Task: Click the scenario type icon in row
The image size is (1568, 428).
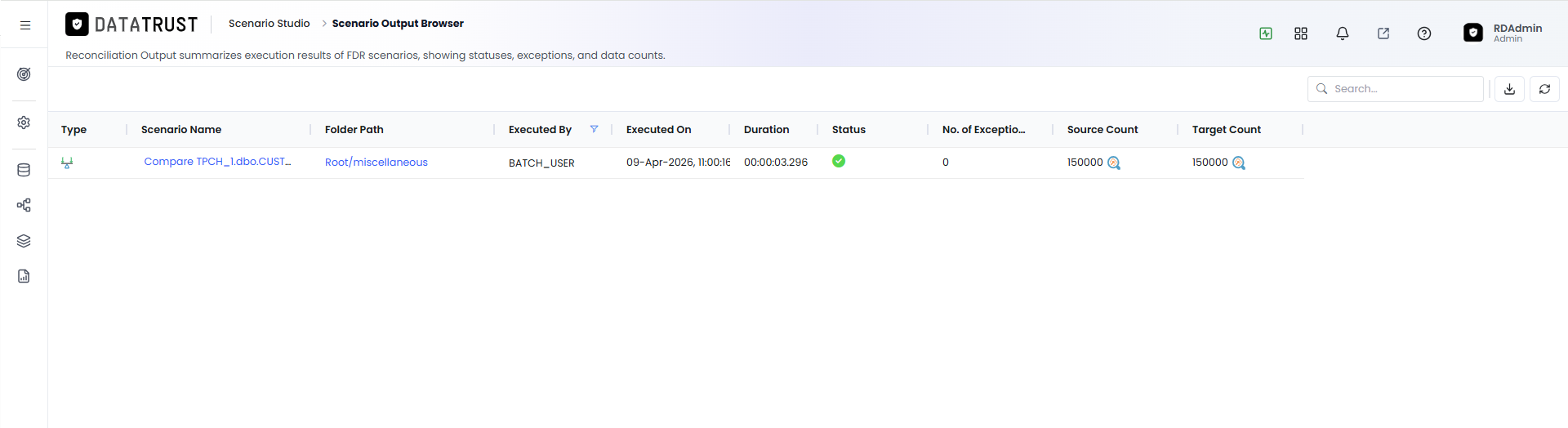Action: (x=67, y=163)
